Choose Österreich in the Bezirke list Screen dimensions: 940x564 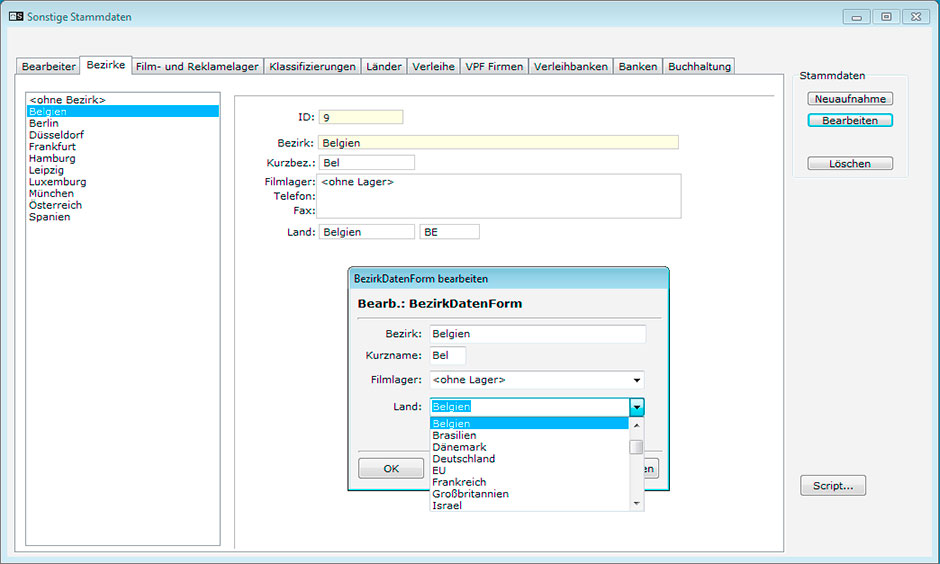pyautogui.click(x=55, y=205)
